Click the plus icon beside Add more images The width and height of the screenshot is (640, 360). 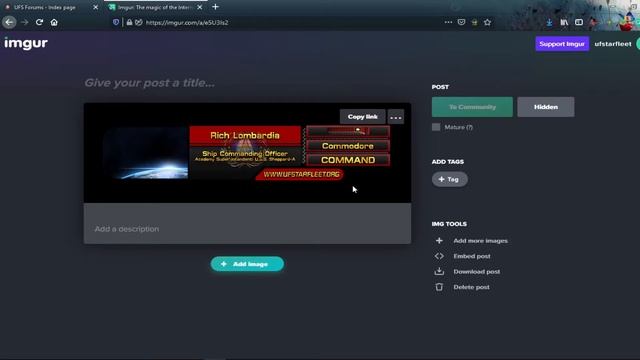pyautogui.click(x=439, y=241)
